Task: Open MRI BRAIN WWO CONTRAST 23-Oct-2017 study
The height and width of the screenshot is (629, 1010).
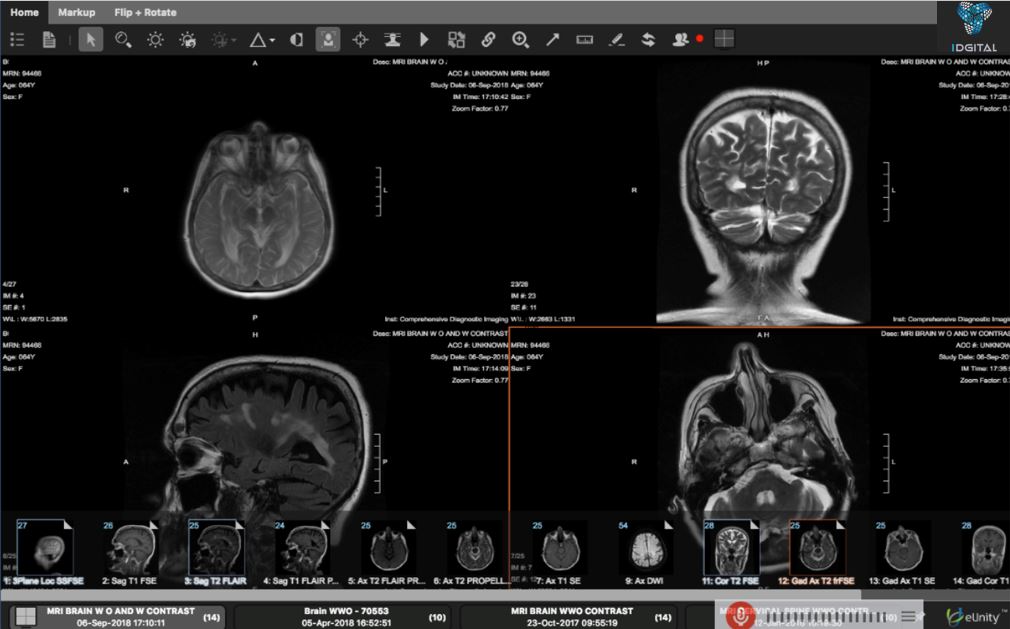Action: coord(571,616)
